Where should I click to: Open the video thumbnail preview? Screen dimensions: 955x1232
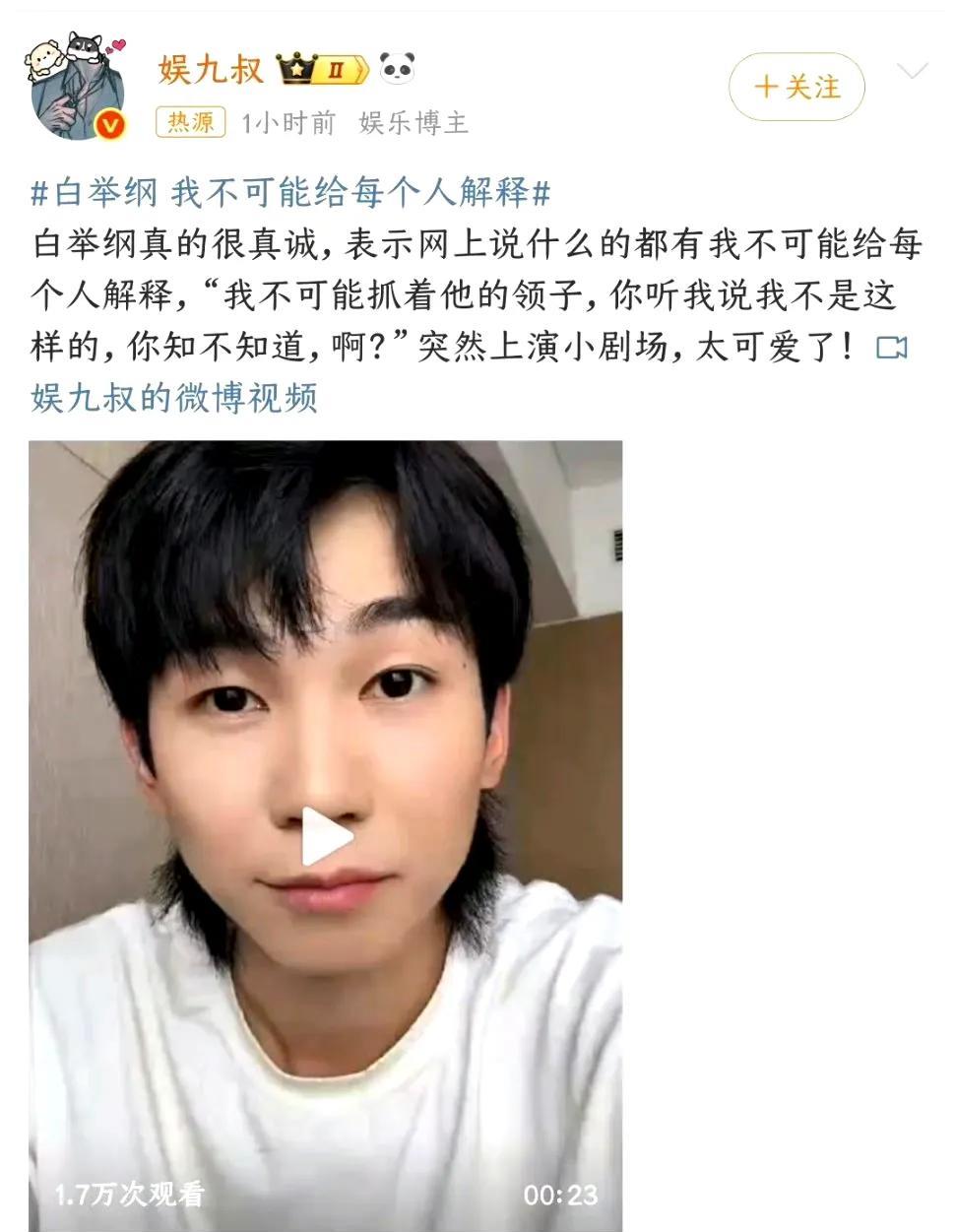tap(326, 835)
